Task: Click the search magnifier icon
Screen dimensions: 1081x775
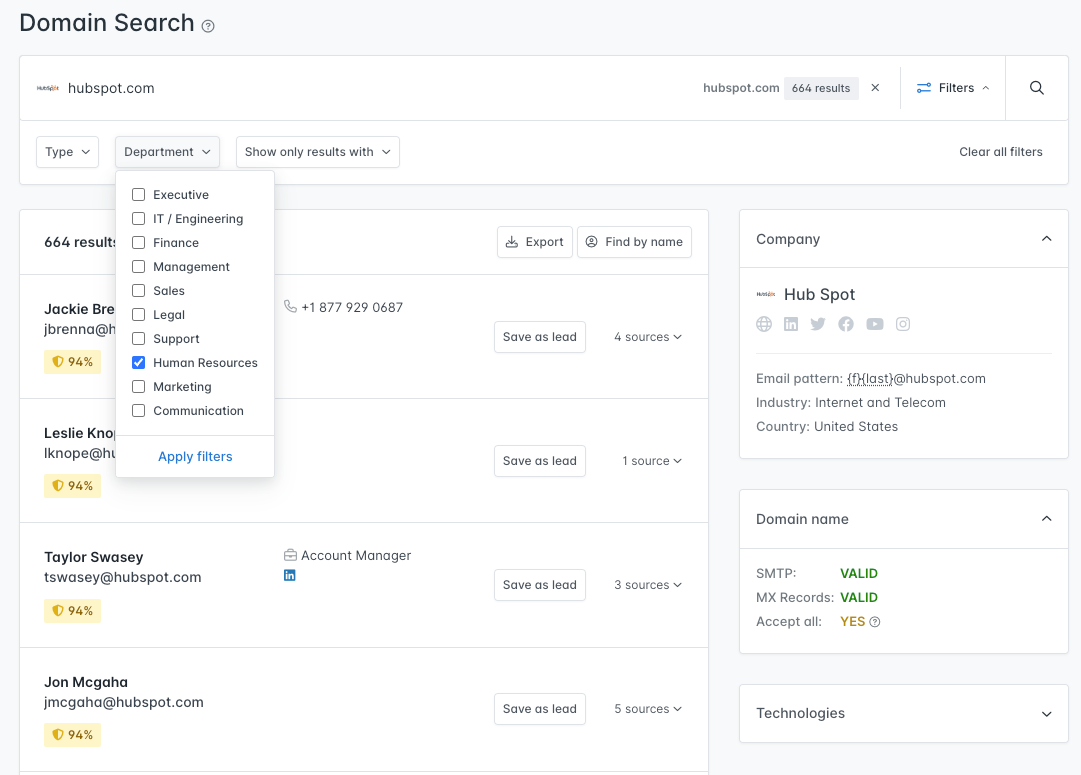Action: (1036, 88)
